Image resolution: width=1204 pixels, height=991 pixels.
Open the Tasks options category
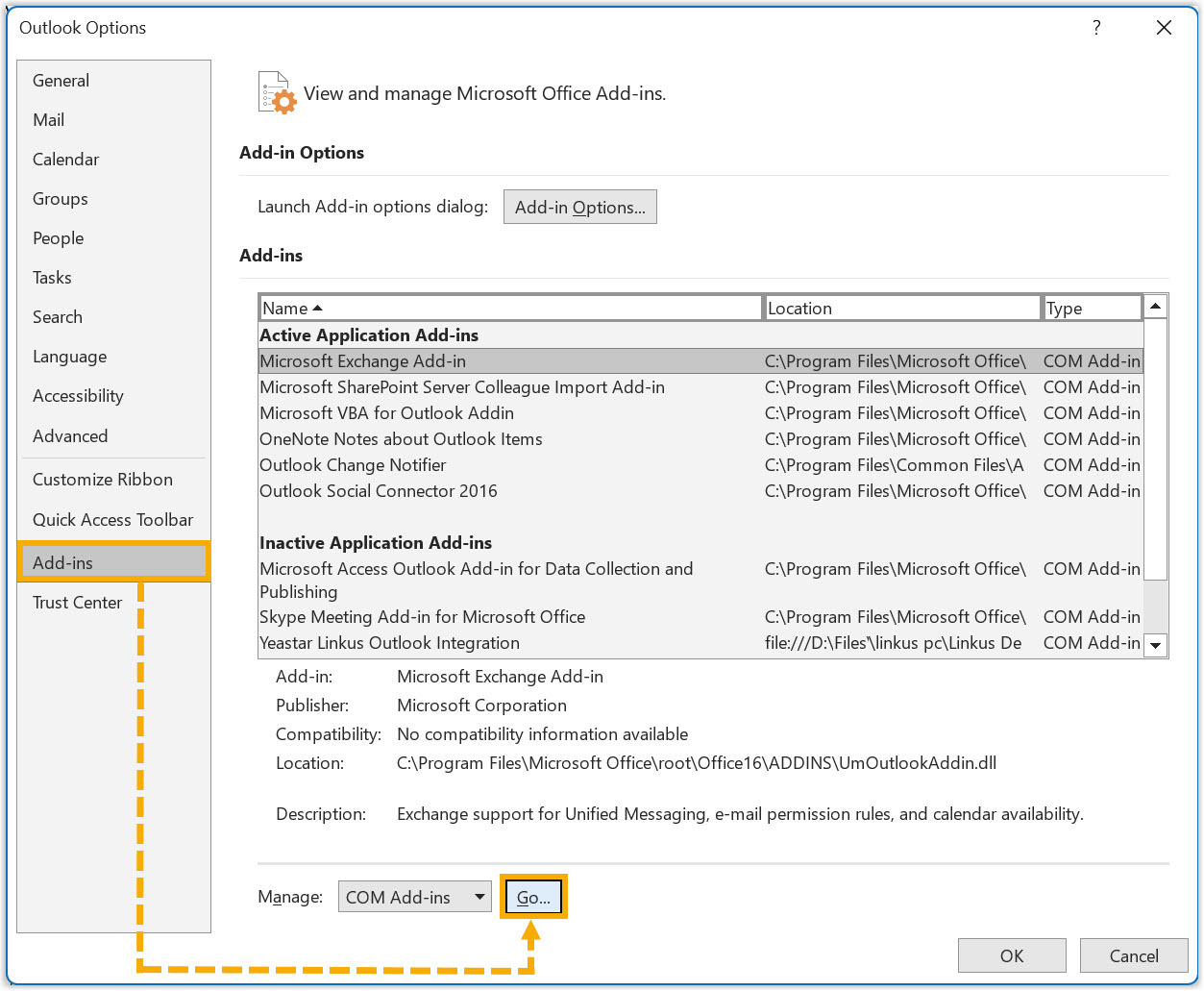click(113, 278)
